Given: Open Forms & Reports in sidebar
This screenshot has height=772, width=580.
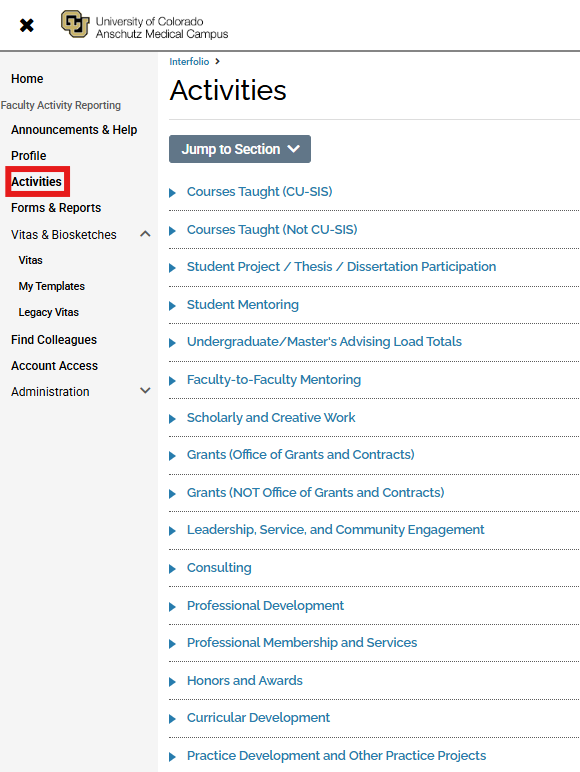Looking at the screenshot, I should pos(56,208).
